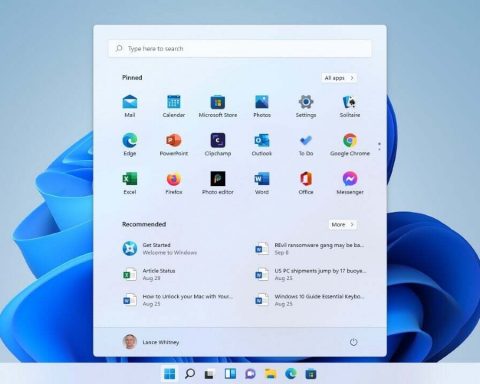Open Settings gear in pinned apps
480x384 pixels.
306,106
